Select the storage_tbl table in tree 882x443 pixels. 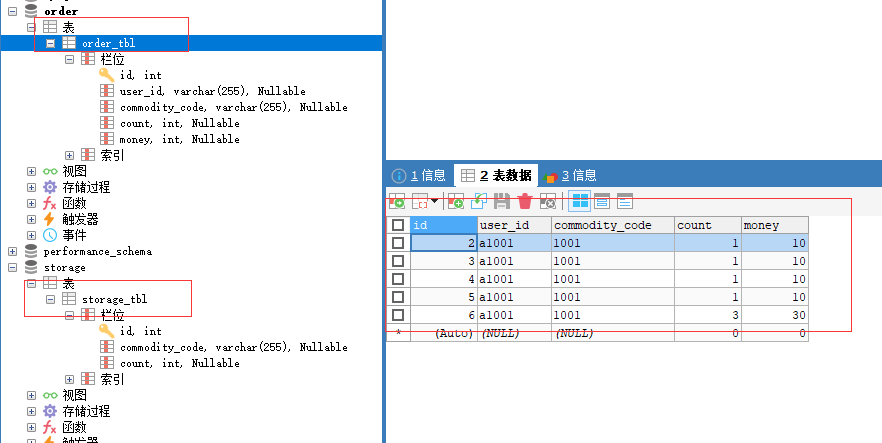point(115,299)
